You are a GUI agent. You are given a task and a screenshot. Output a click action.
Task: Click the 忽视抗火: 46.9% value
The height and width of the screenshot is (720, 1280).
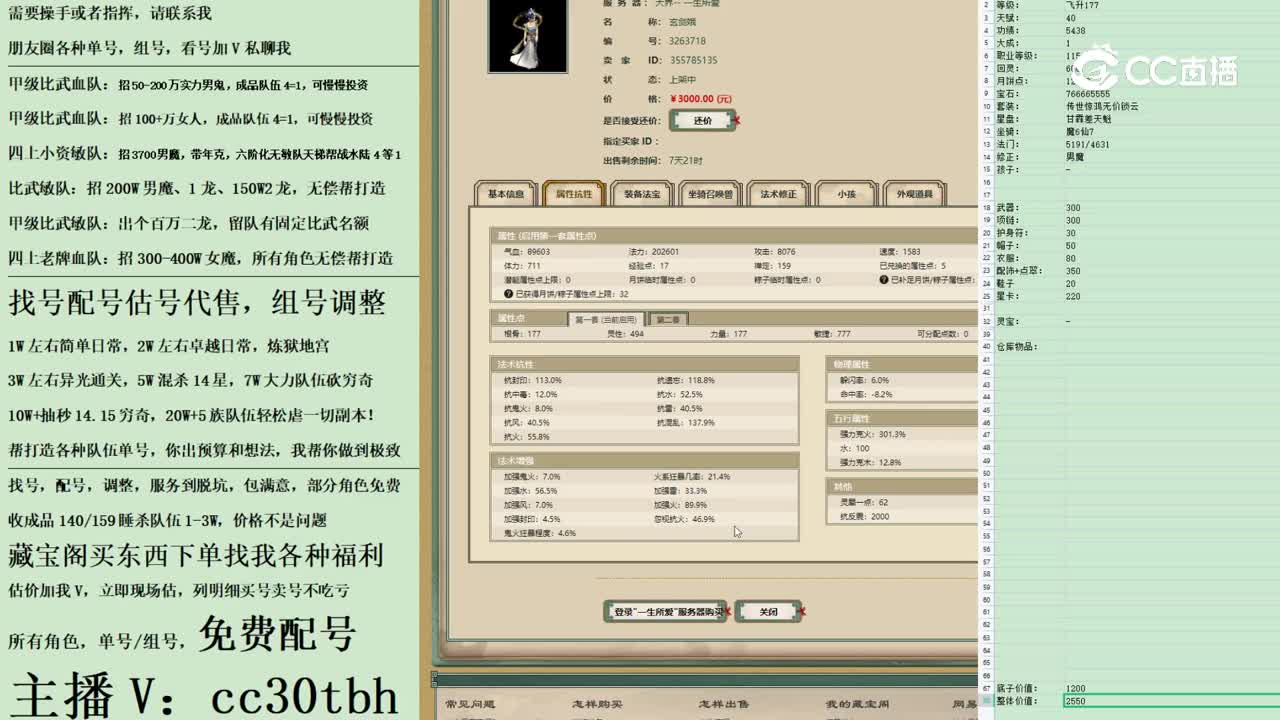[x=684, y=519]
